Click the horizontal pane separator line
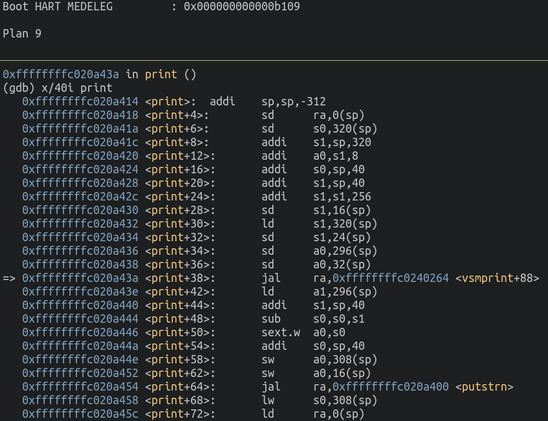This screenshot has height=421, width=548. (274, 61)
